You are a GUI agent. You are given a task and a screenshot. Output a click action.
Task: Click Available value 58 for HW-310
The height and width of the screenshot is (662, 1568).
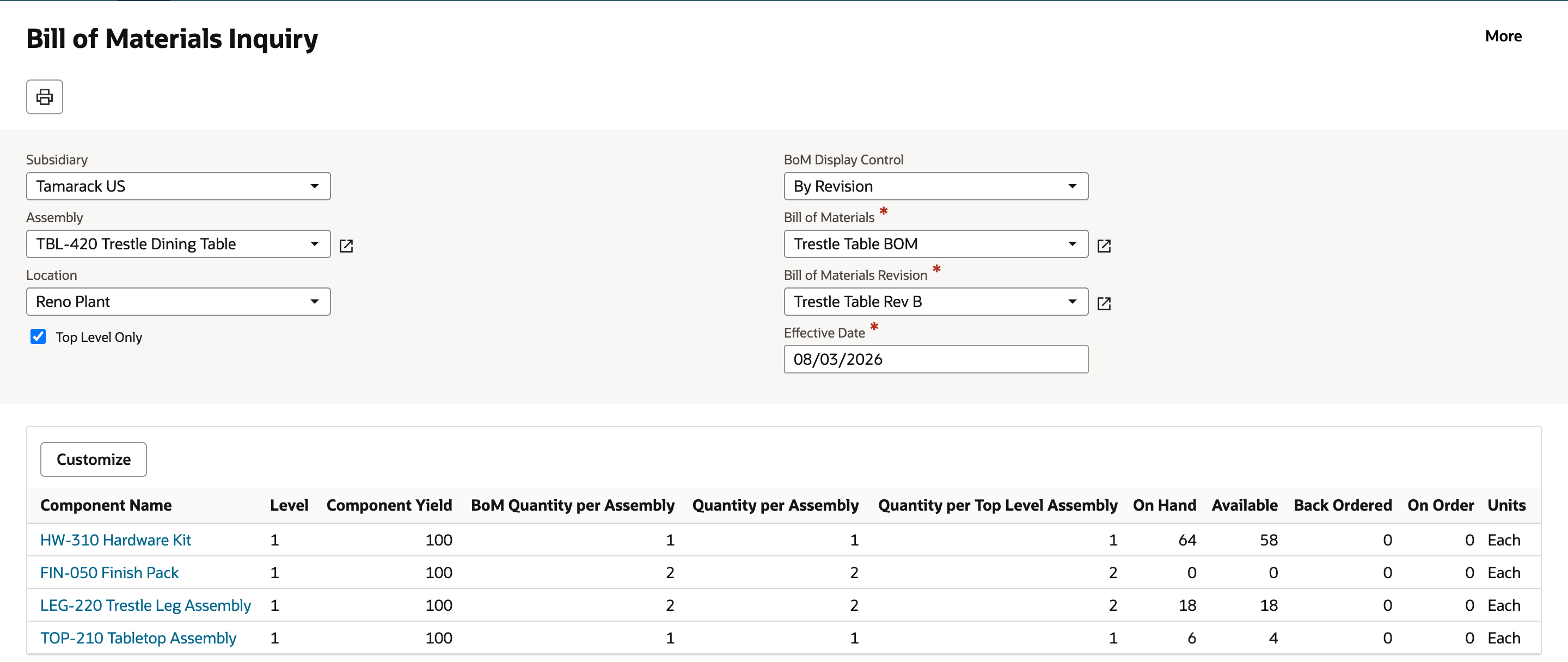coord(1269,540)
